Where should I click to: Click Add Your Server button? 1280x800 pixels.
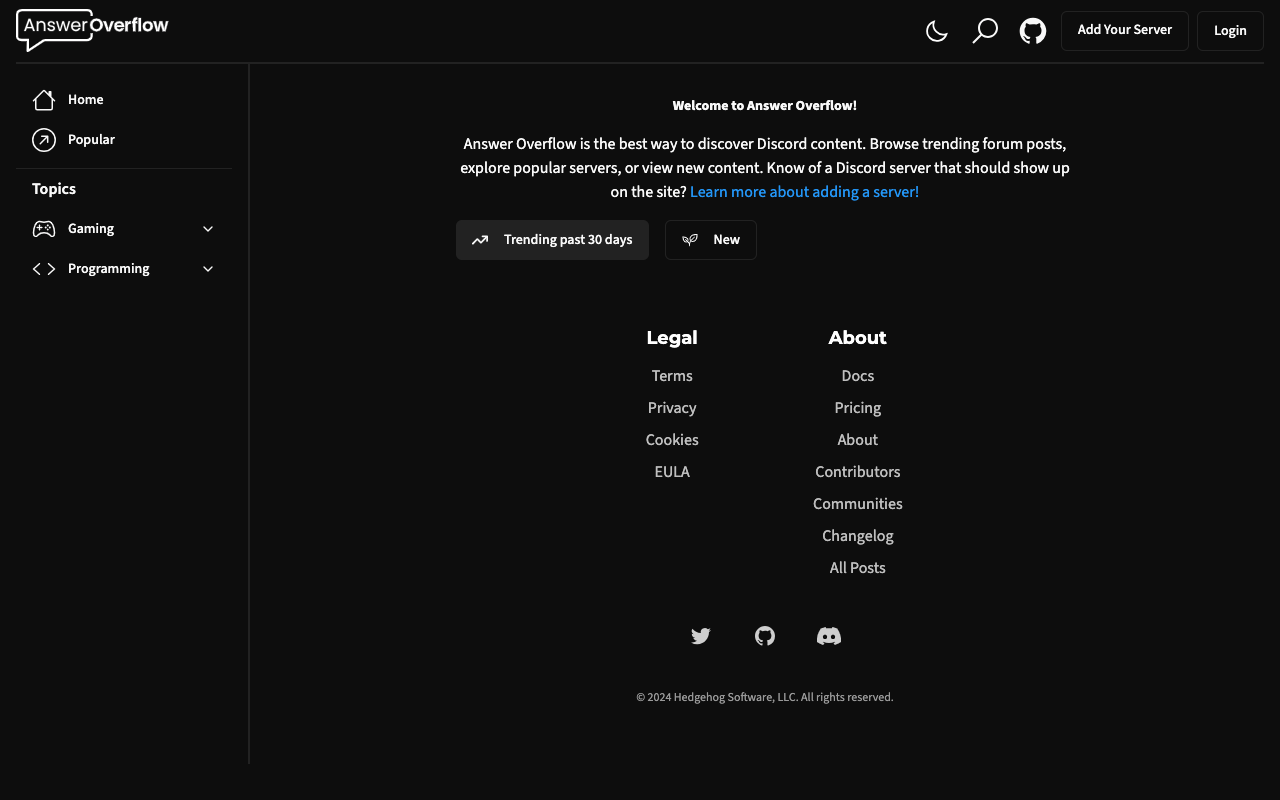[x=1125, y=30]
